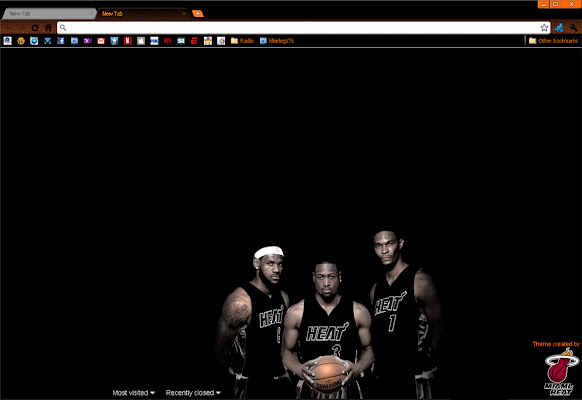The width and height of the screenshot is (582, 400).
Task: Close the active orange New Tab
Action: 184,14
